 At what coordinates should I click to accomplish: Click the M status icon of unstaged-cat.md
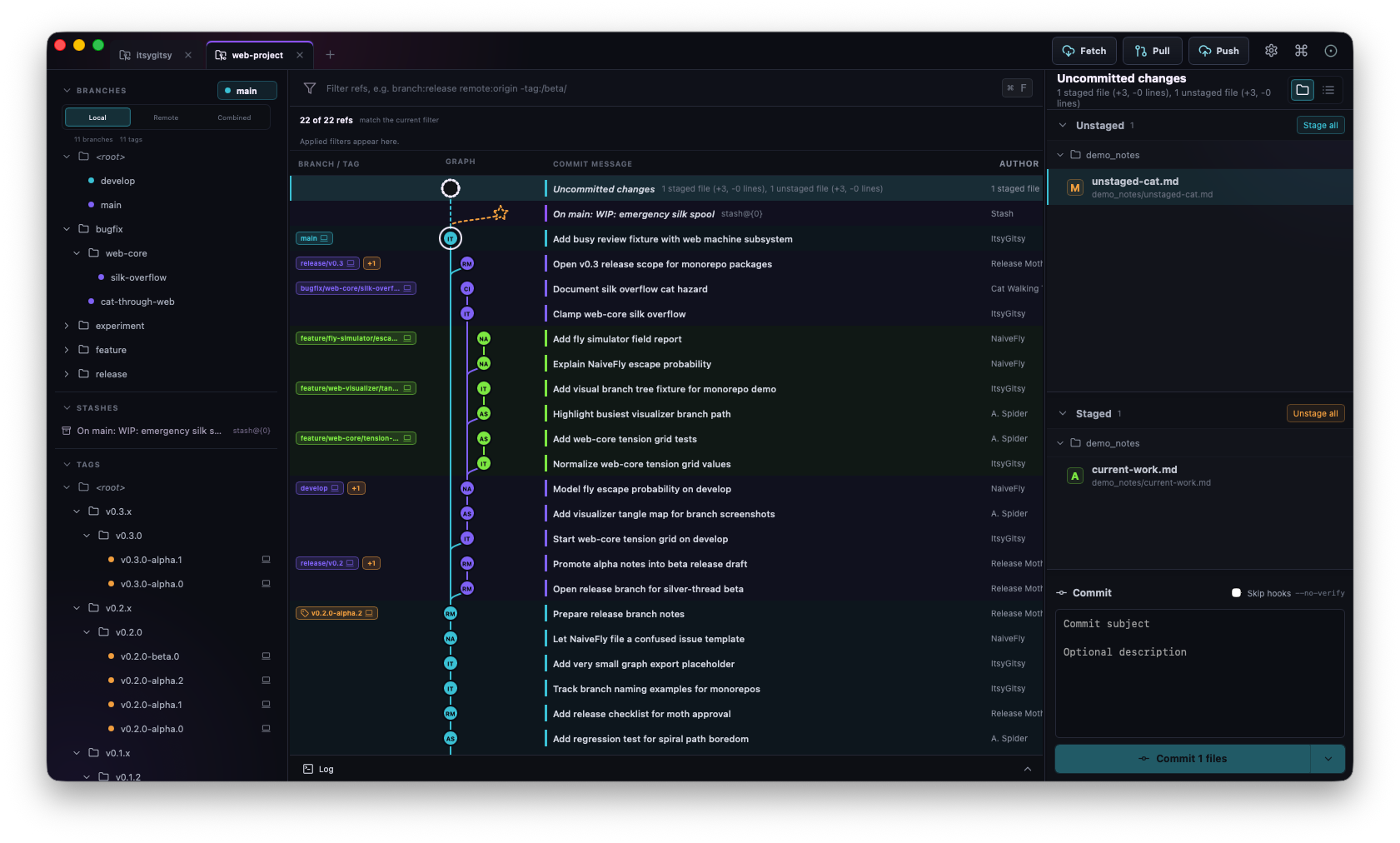1075,187
